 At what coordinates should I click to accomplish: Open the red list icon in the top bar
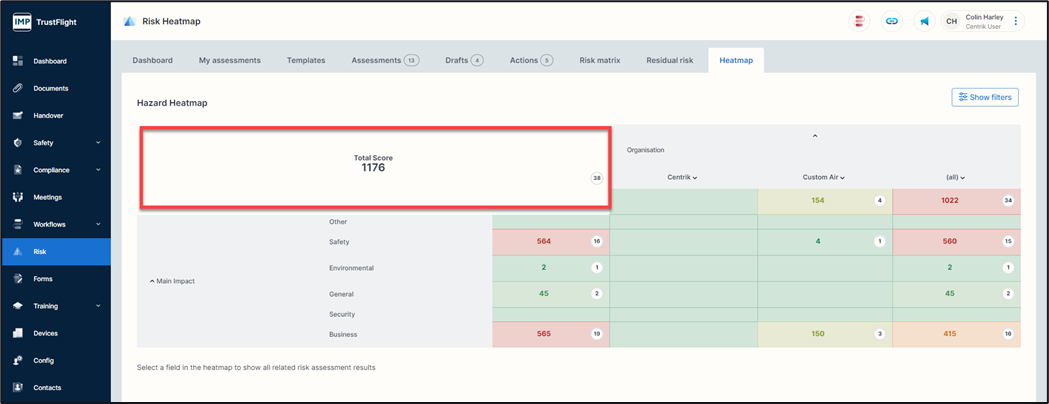[859, 21]
